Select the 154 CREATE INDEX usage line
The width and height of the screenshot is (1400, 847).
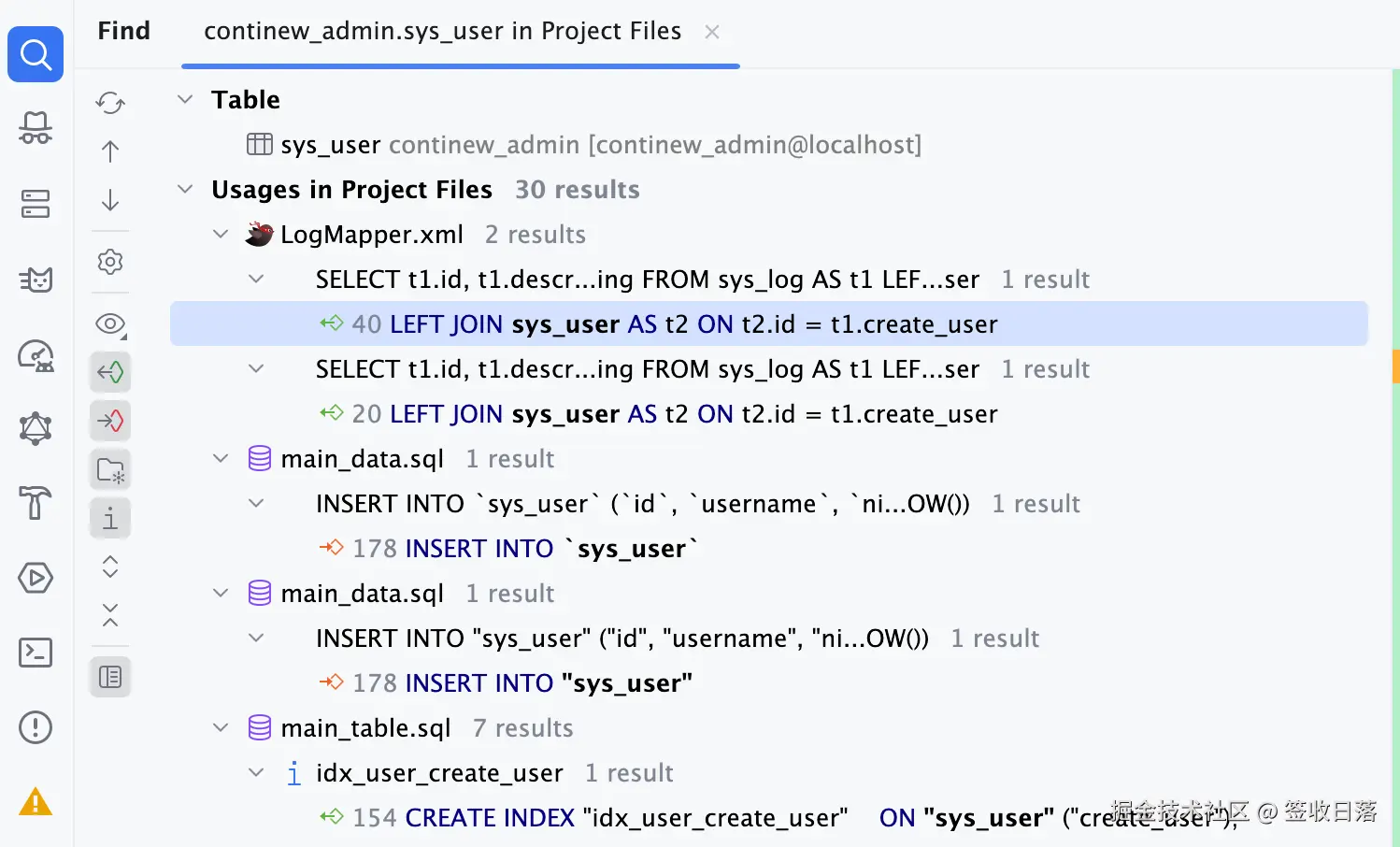pos(779,818)
